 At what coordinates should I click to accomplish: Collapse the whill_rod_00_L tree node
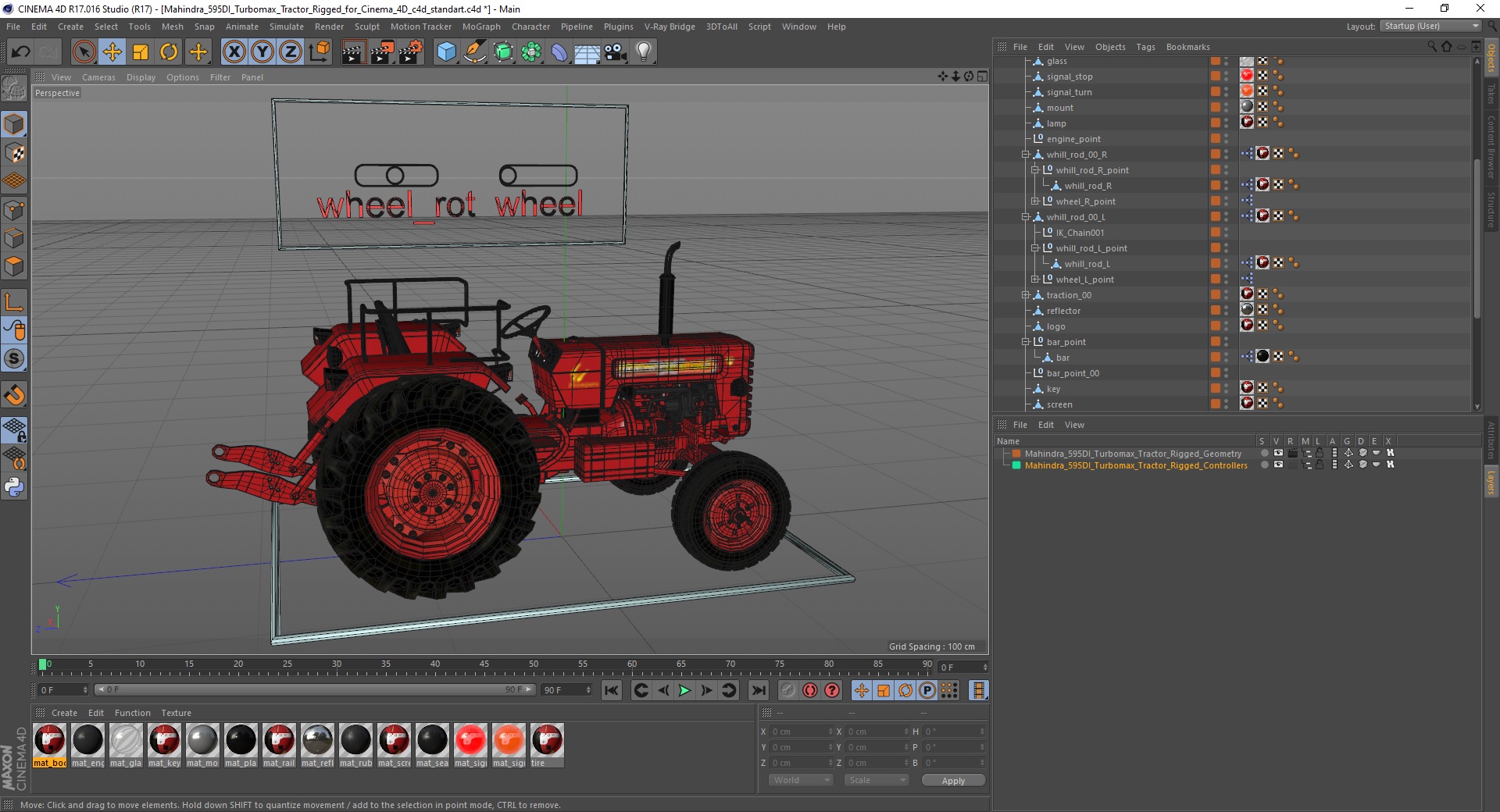pos(1025,217)
